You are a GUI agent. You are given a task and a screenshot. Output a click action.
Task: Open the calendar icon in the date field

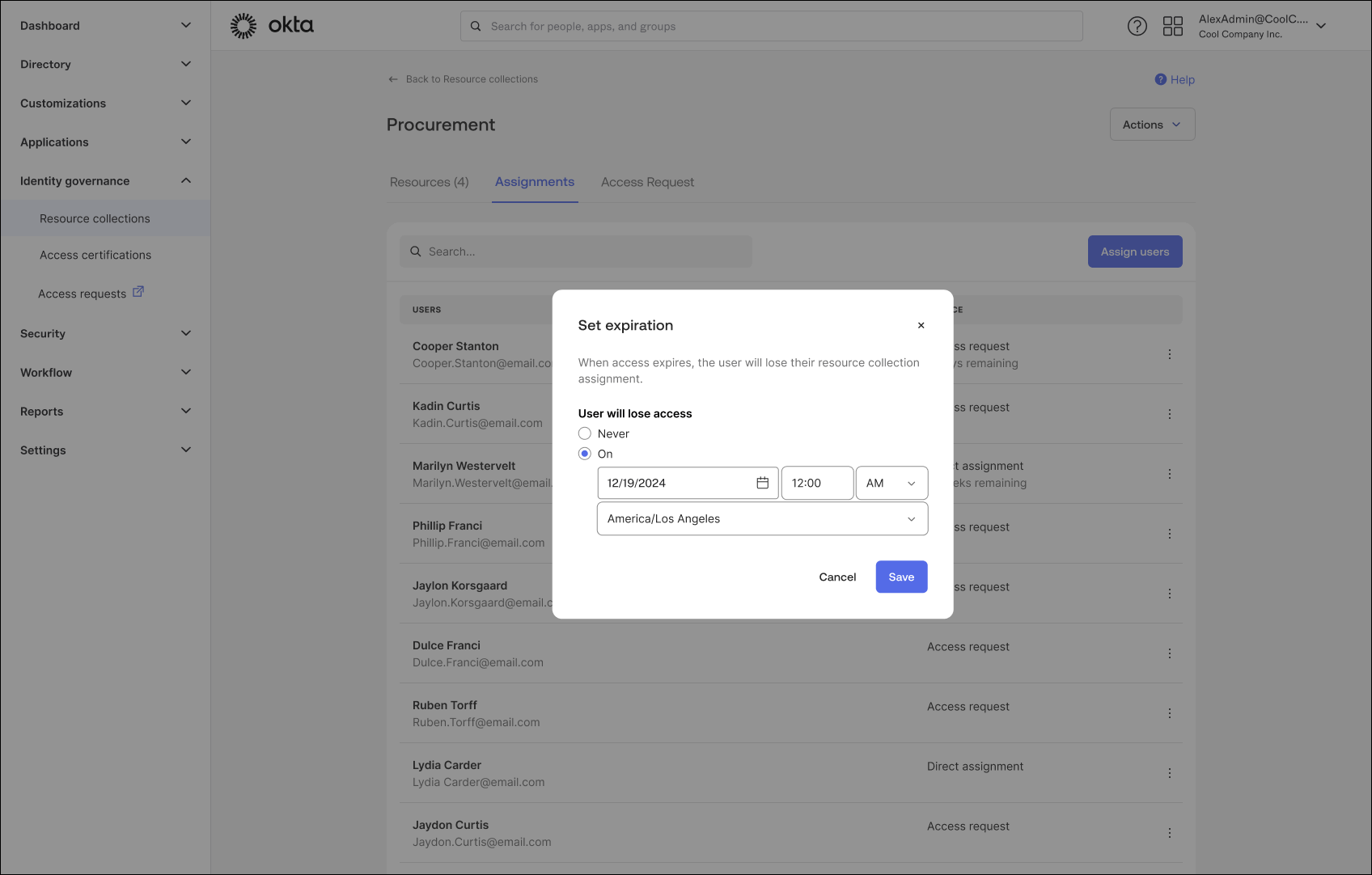[762, 482]
